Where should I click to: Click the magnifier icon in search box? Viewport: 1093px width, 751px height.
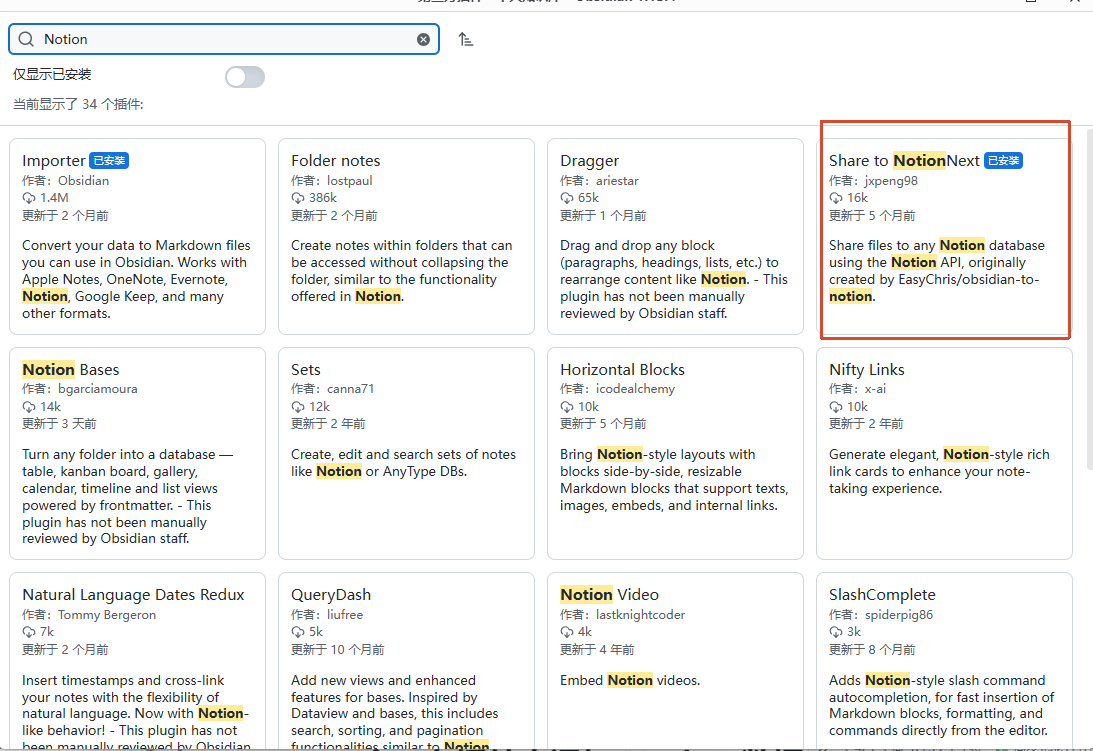point(26,39)
